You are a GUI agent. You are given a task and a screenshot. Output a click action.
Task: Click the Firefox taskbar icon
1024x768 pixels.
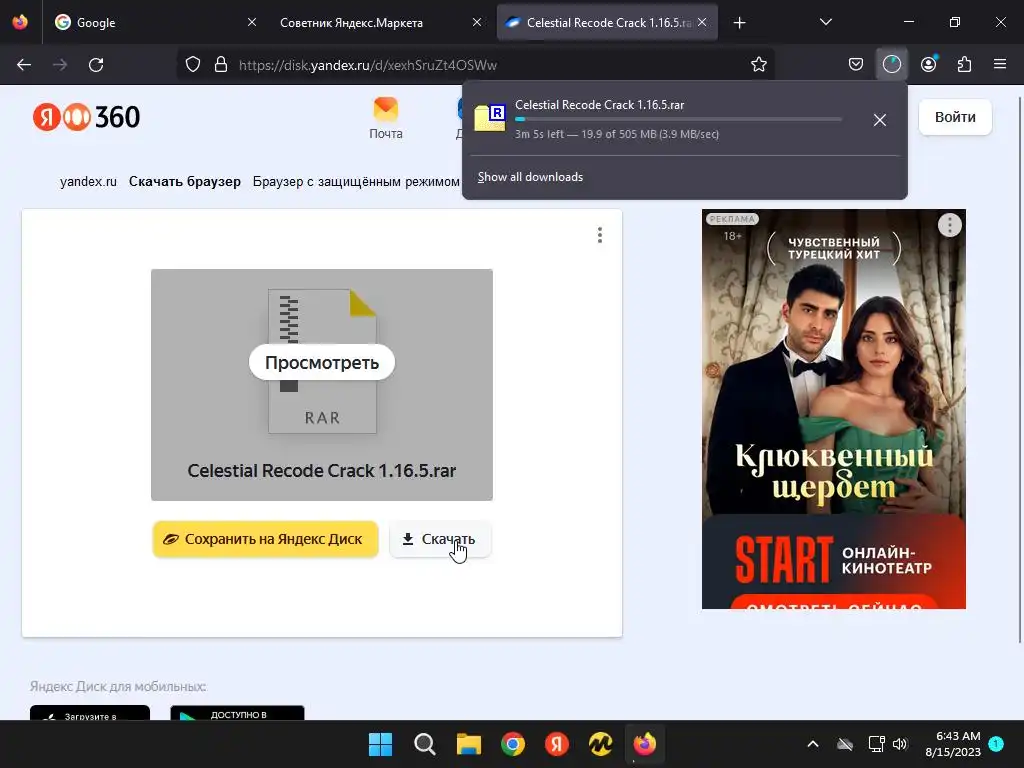point(645,744)
